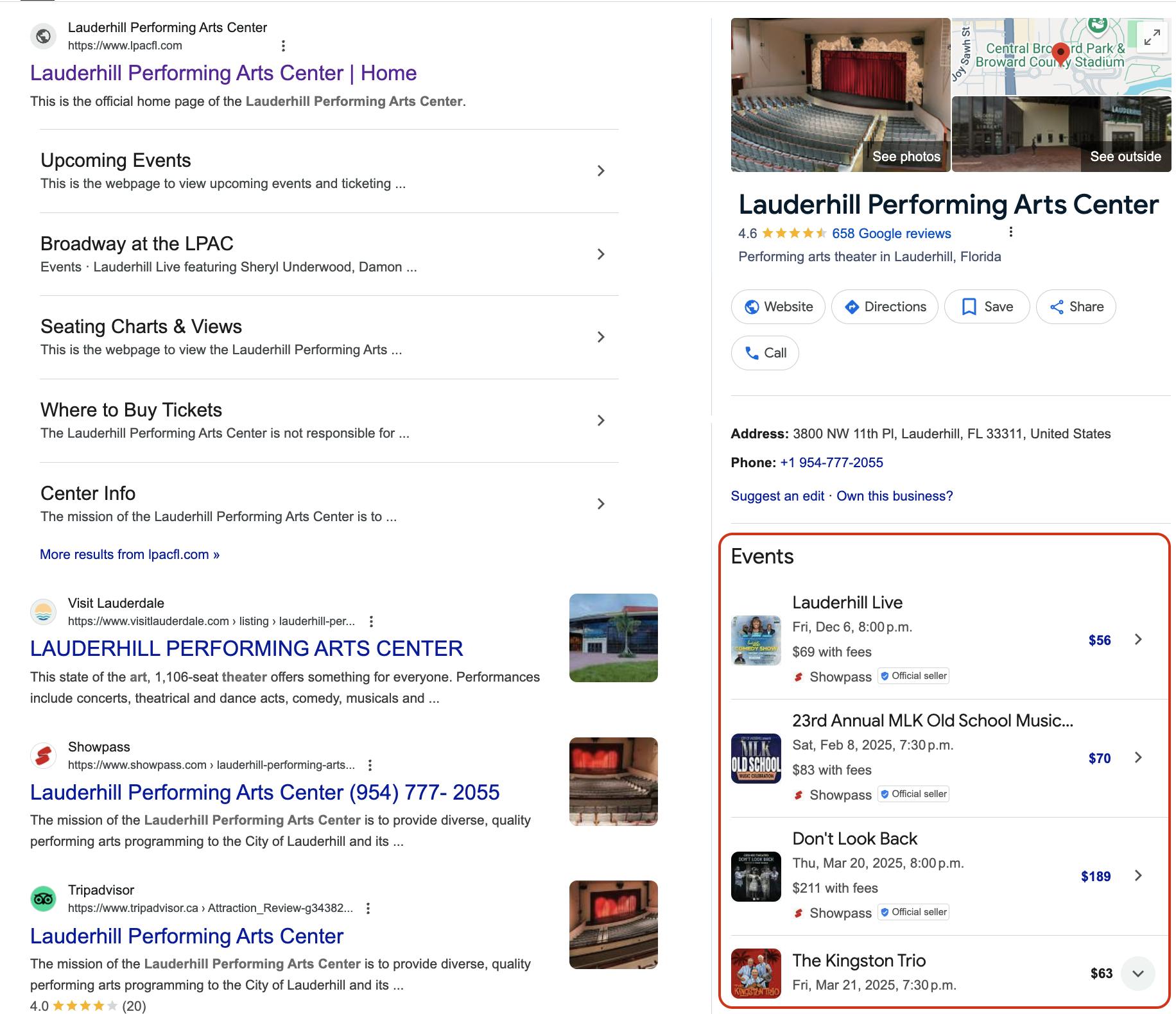
Task: Click the Don't Look Back poster thumbnail
Action: click(x=756, y=877)
